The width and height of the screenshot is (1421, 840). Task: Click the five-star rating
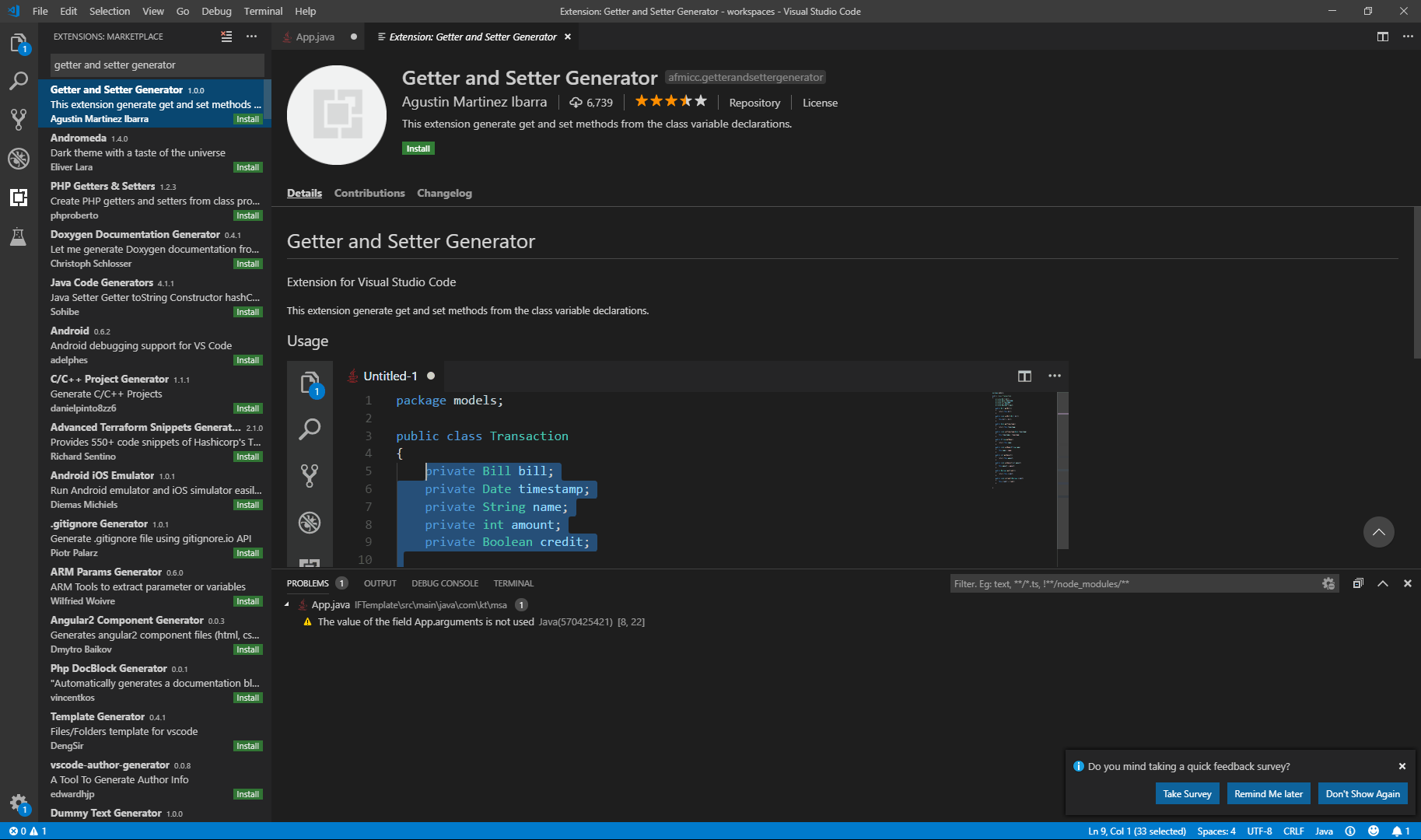pyautogui.click(x=671, y=101)
